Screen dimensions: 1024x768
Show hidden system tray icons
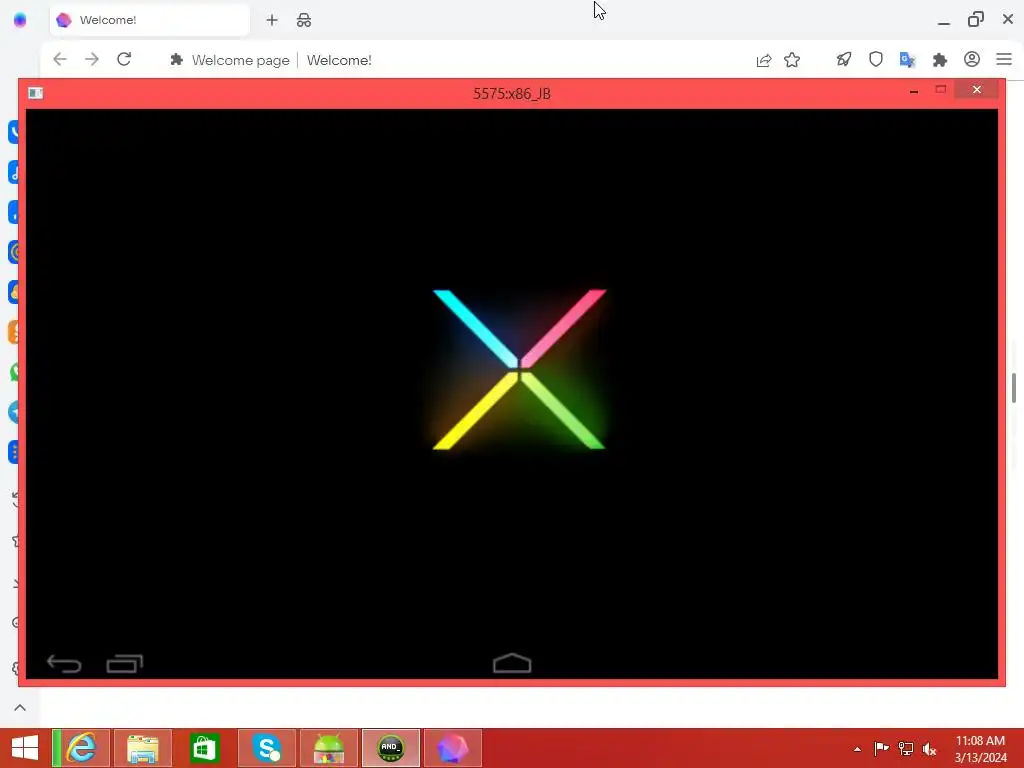point(857,749)
